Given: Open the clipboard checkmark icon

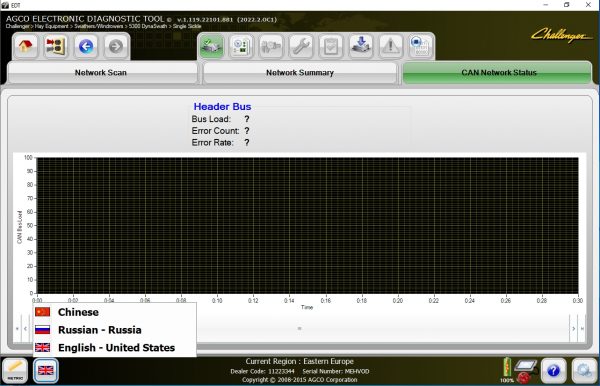Looking at the screenshot, I should click(x=331, y=46).
